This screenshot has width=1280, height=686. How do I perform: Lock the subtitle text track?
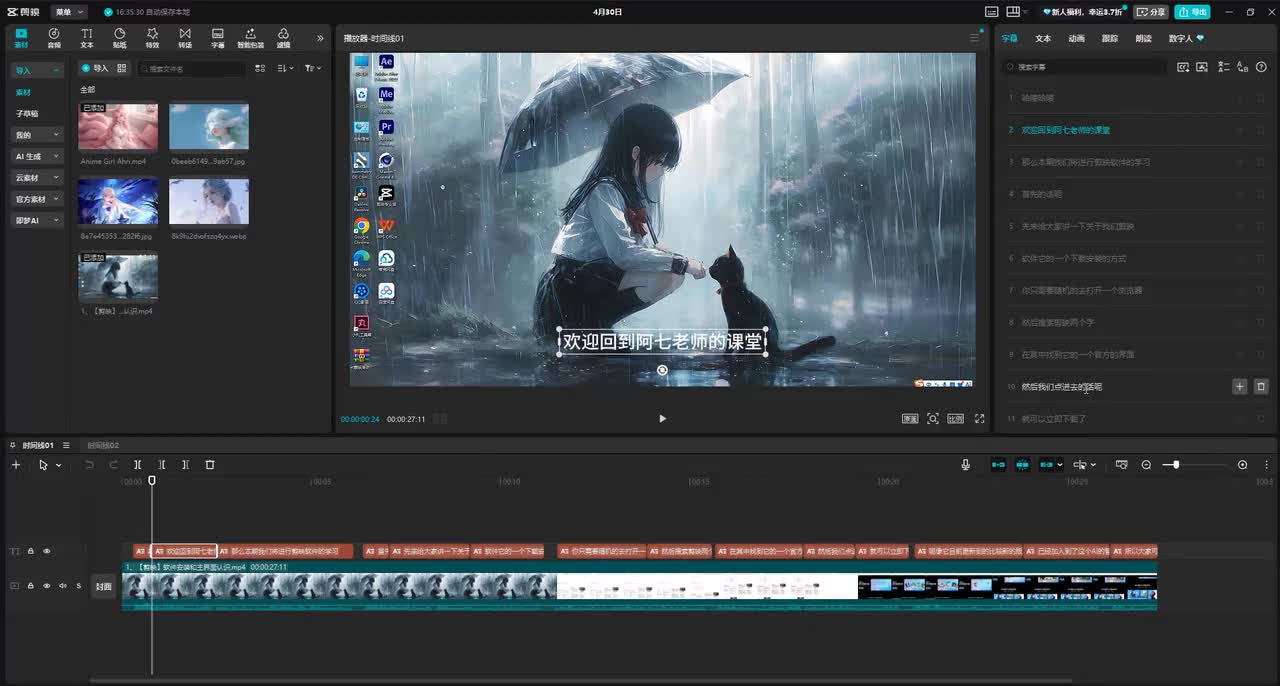pos(30,551)
